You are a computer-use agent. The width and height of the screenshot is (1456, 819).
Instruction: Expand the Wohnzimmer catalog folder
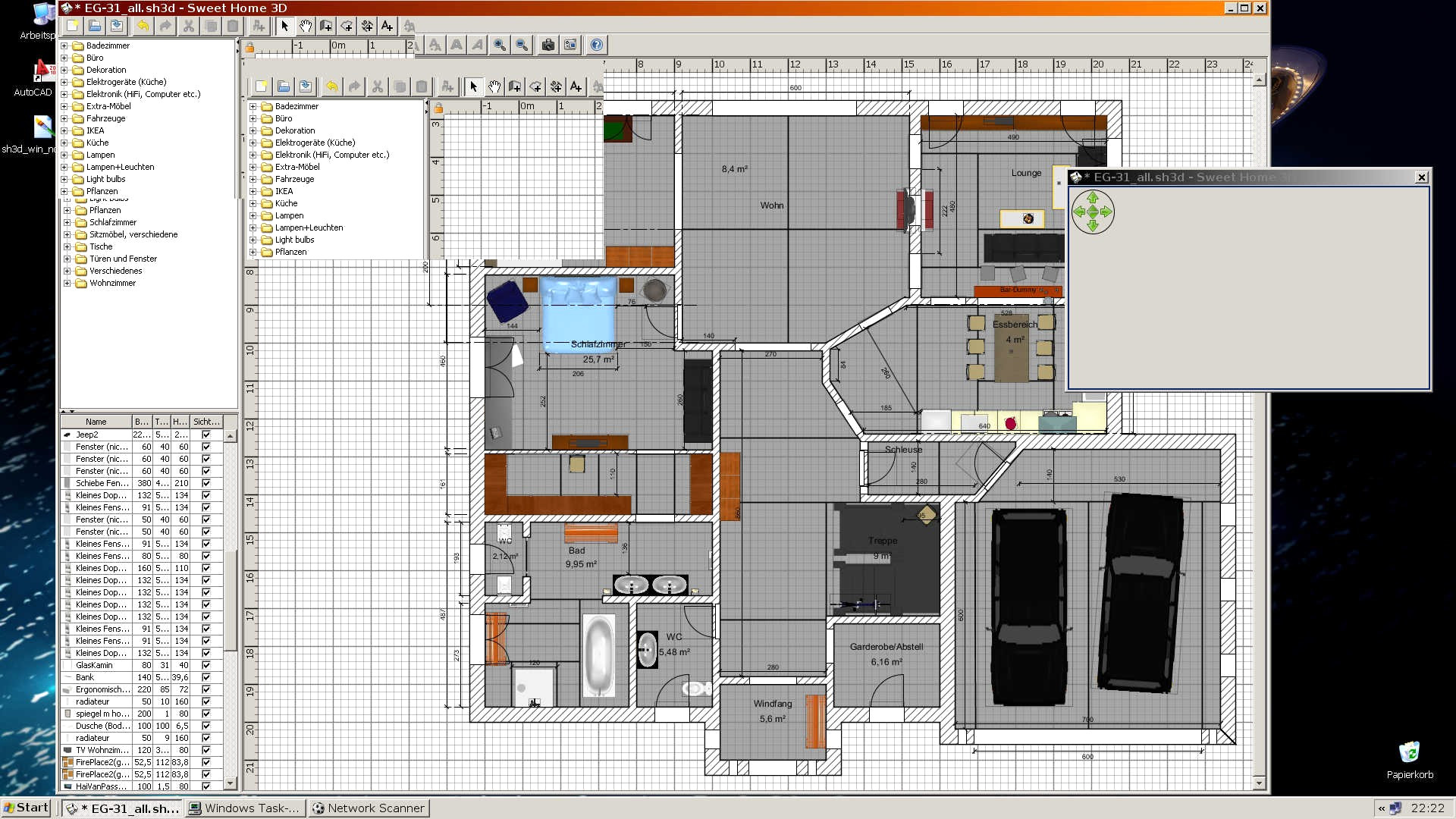67,283
